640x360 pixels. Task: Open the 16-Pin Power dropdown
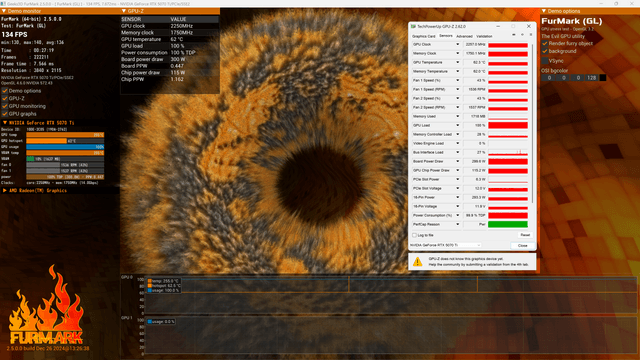coord(457,197)
